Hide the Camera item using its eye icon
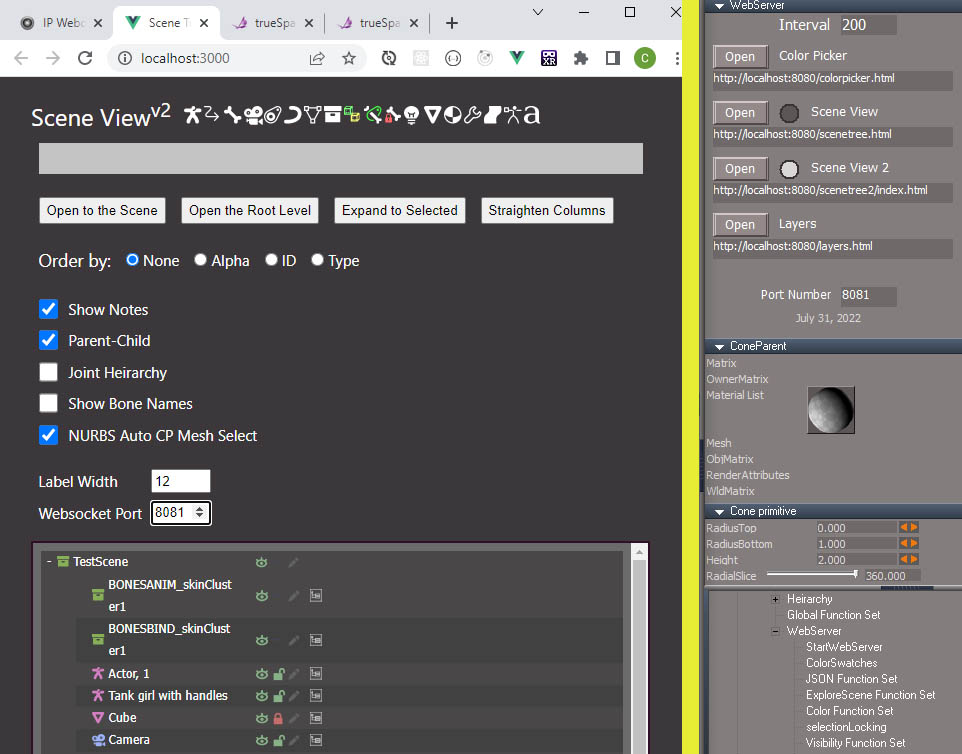 [x=262, y=740]
